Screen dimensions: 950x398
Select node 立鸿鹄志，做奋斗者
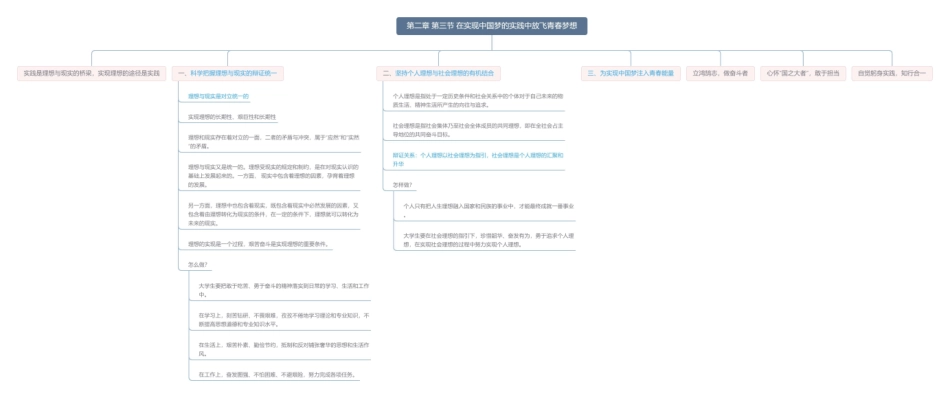(x=720, y=73)
